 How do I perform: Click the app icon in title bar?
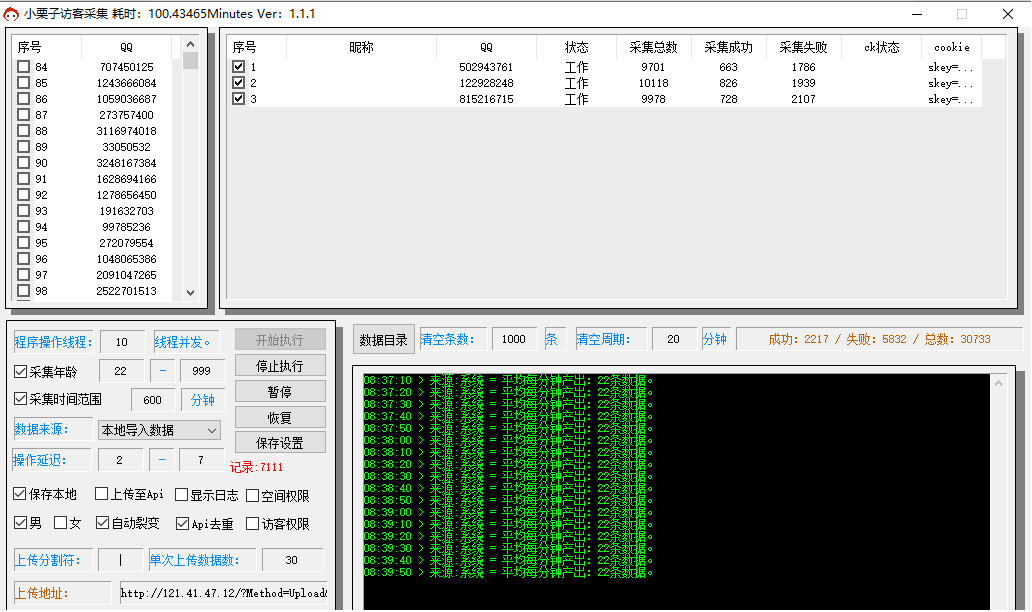click(x=12, y=14)
